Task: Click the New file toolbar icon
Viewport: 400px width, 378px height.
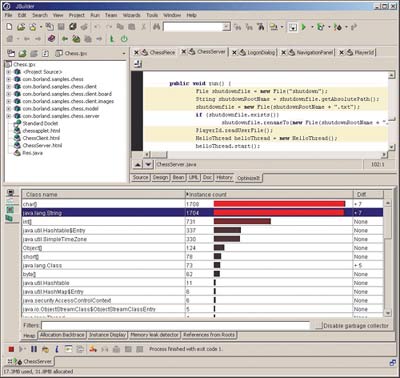Action: (9, 27)
